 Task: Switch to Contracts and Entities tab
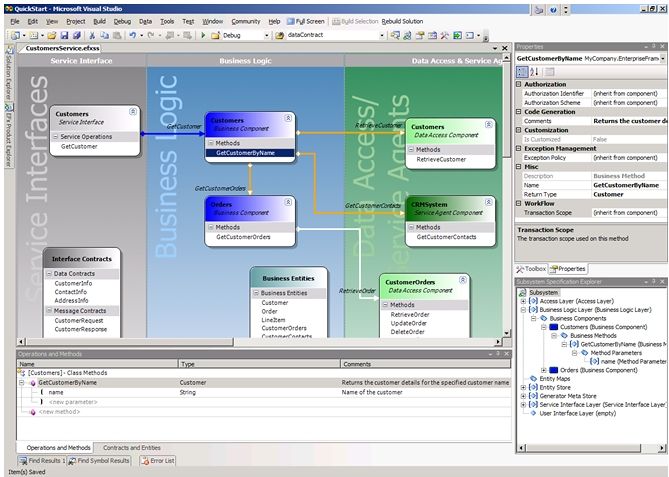[x=132, y=448]
